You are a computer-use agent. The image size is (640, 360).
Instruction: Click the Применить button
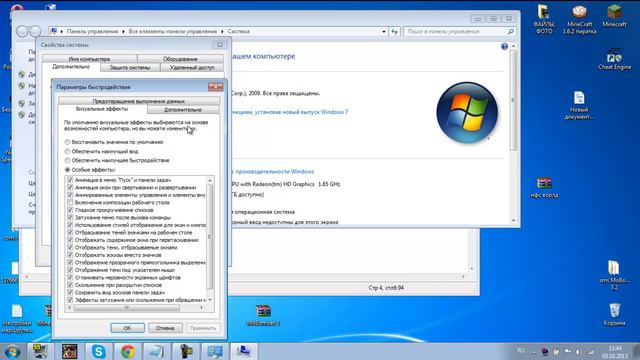(x=202, y=328)
